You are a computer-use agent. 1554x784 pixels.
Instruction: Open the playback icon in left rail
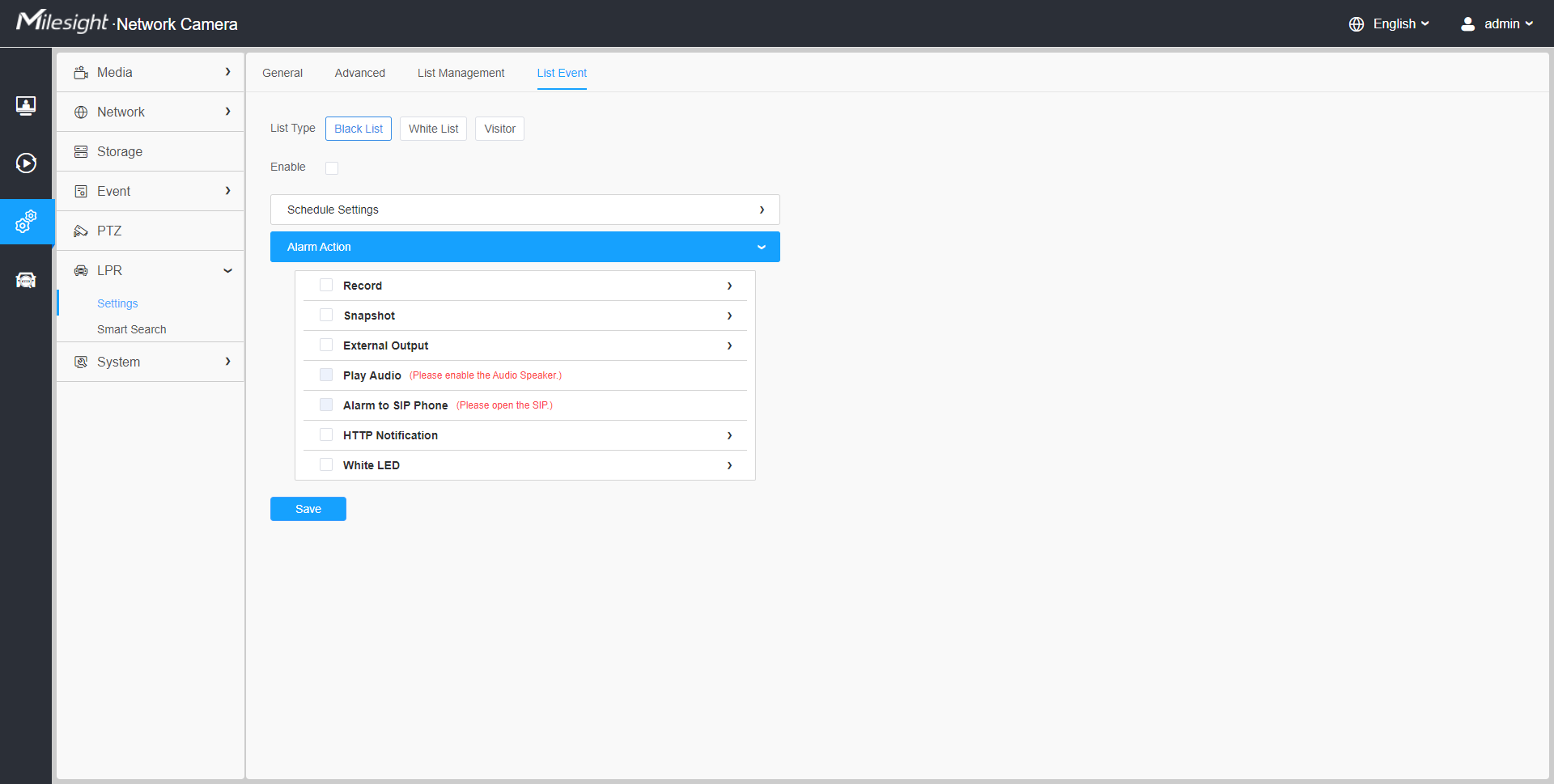(x=26, y=163)
